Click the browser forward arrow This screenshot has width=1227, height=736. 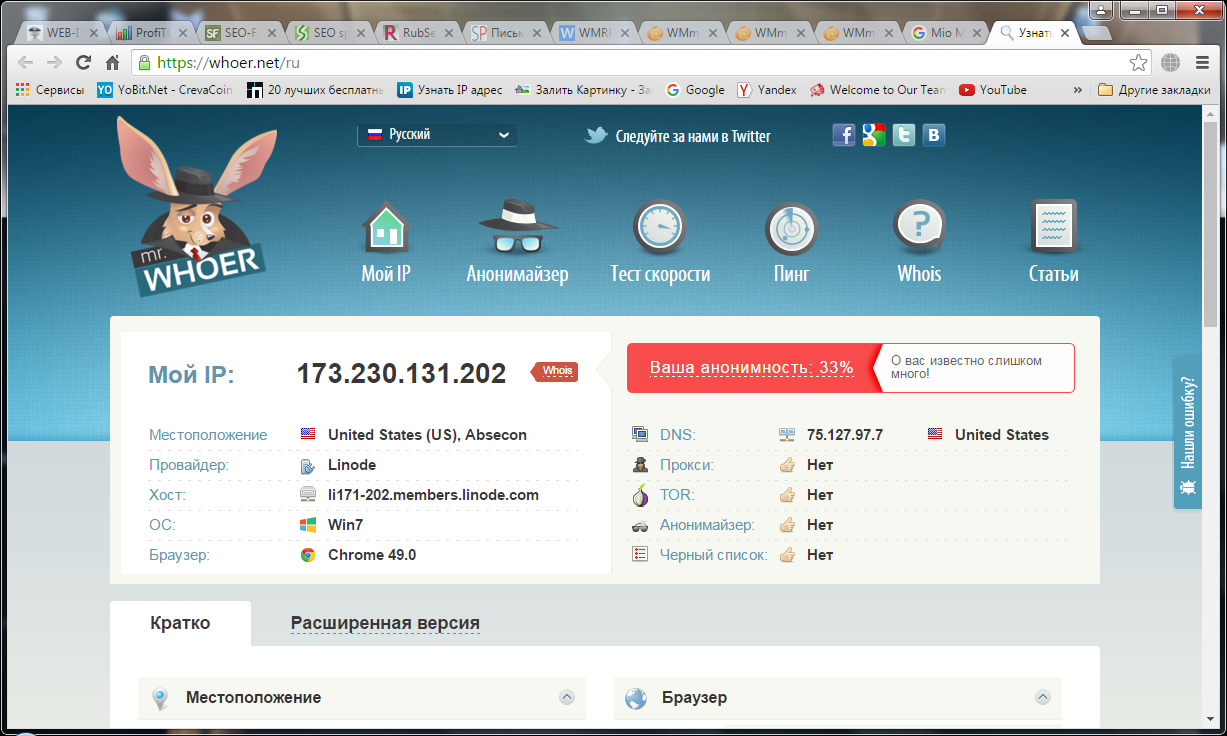point(55,62)
